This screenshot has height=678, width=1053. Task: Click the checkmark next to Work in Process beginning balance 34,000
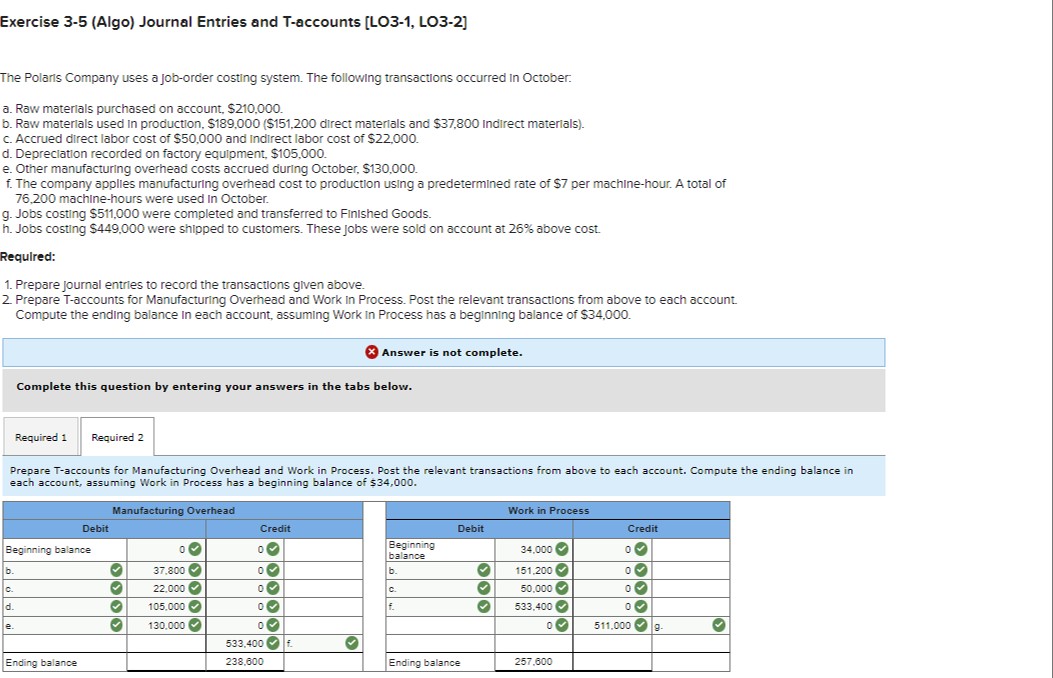pyautogui.click(x=560, y=549)
